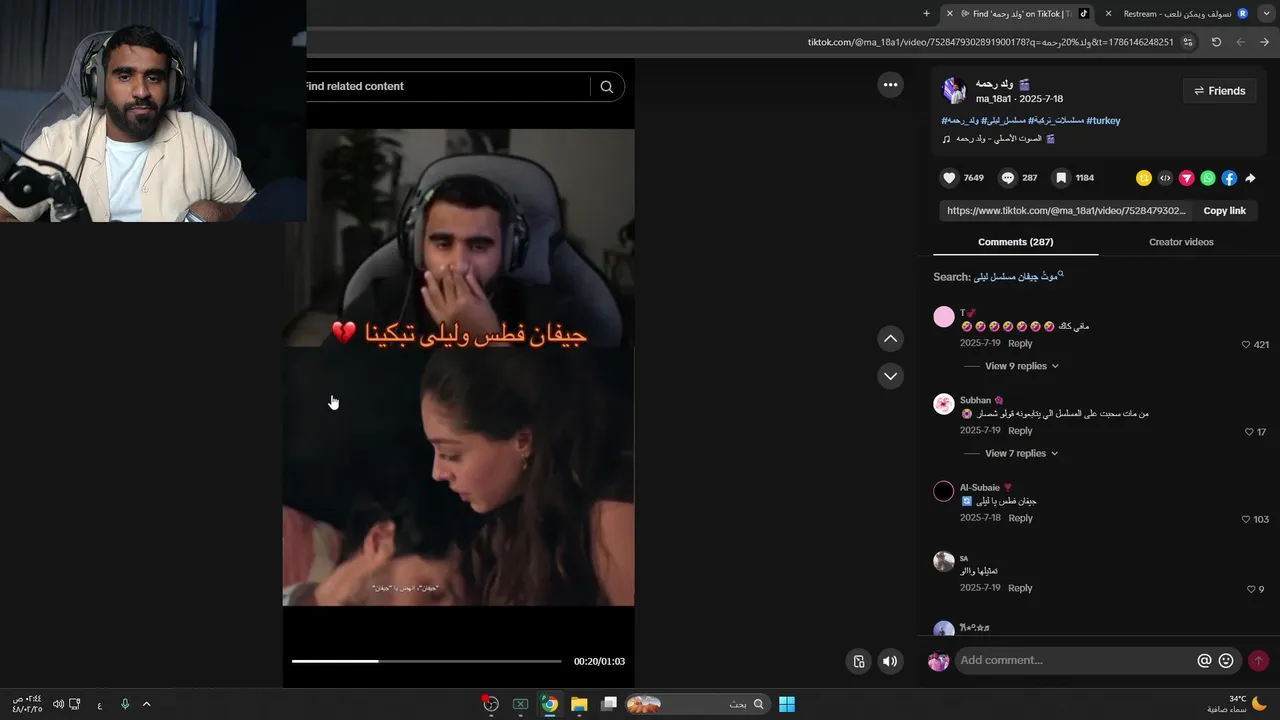Open the emoji picker in comment box
This screenshot has height=720, width=1280.
[x=1226, y=660]
